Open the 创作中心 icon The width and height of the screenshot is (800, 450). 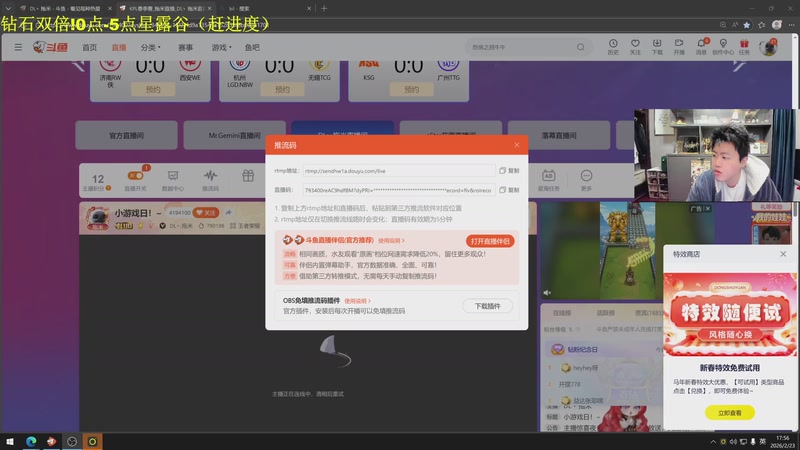(723, 46)
